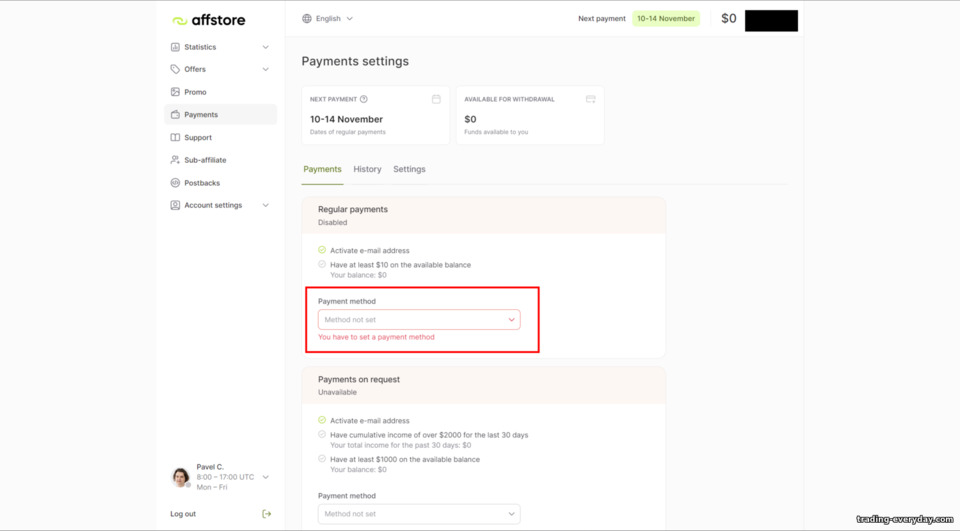Click the black account button in header
The image size is (960, 531).
[x=771, y=20]
